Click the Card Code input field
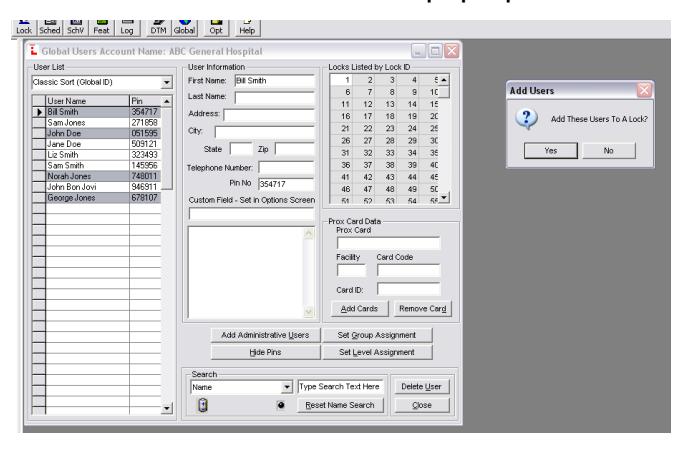Screen dimensions: 685x451 [x=408, y=271]
